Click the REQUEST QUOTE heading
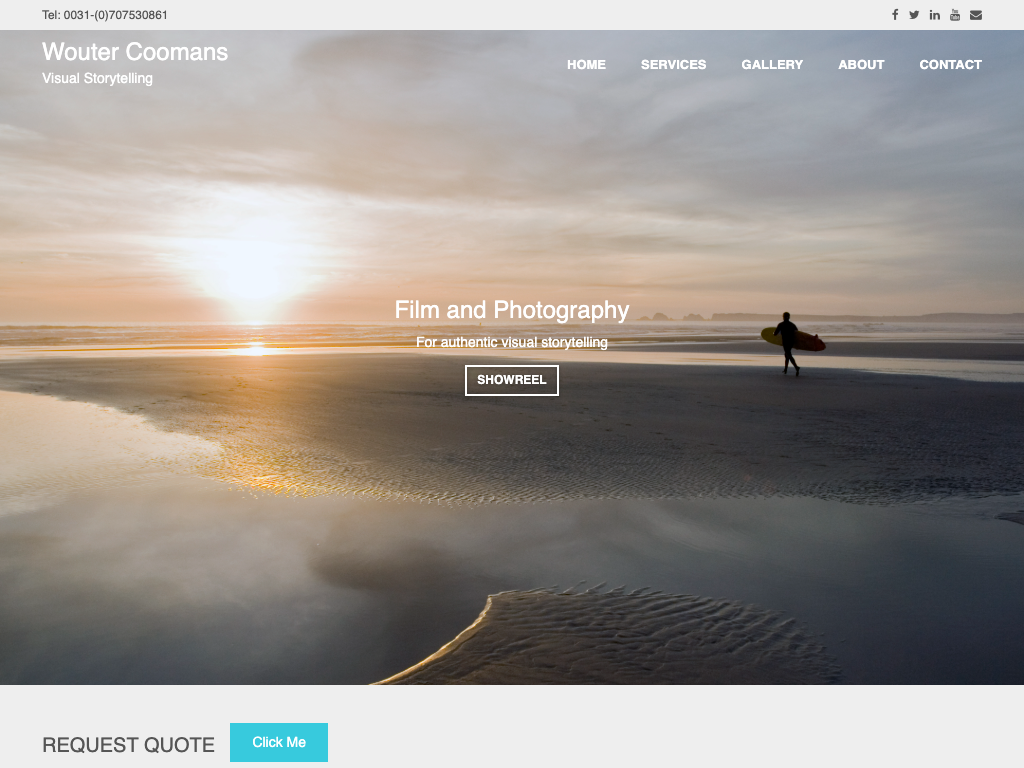Screen dimensions: 1024x768 point(129,745)
